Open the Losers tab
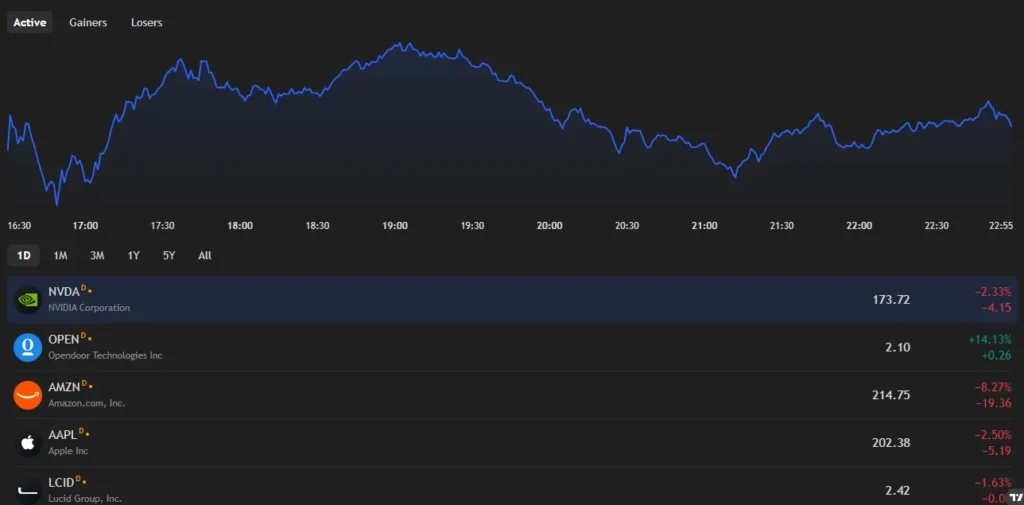 [x=146, y=22]
